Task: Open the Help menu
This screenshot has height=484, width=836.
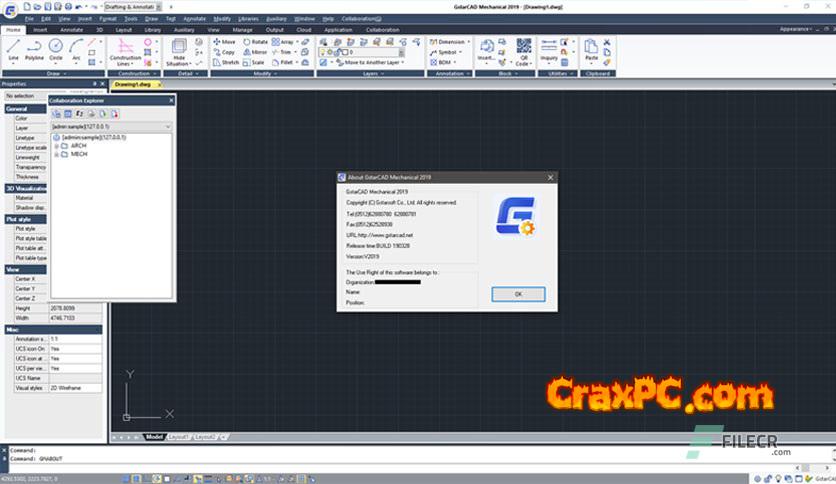Action: 328,19
